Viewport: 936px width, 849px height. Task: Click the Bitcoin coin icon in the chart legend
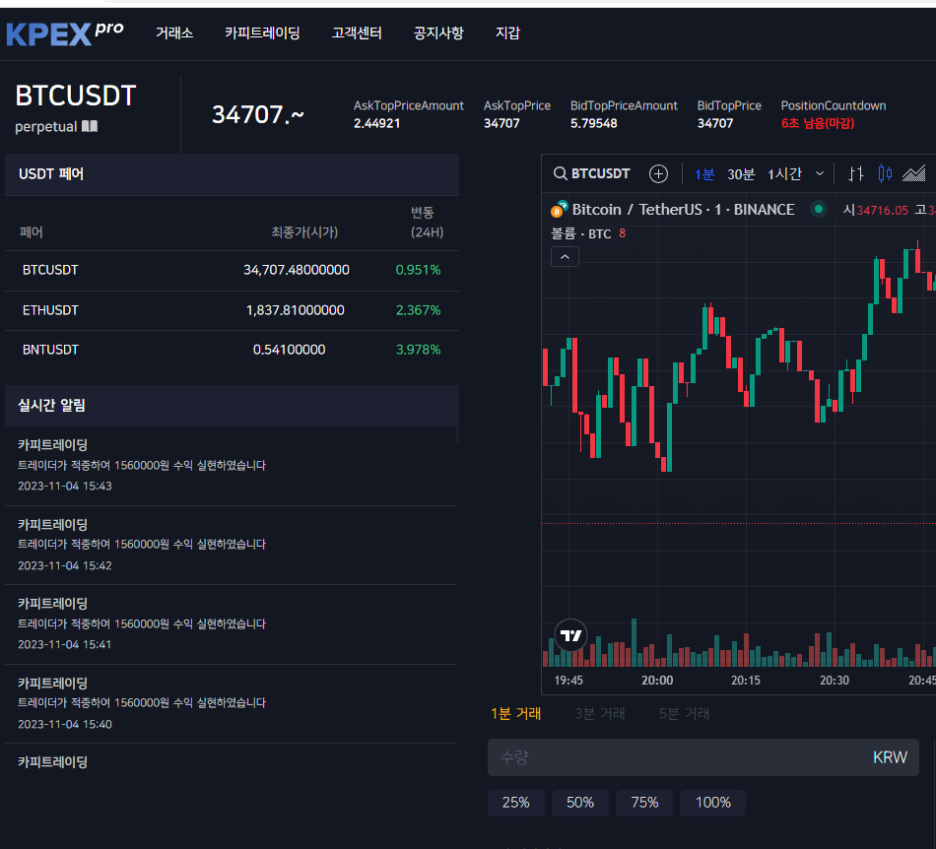(x=559, y=210)
